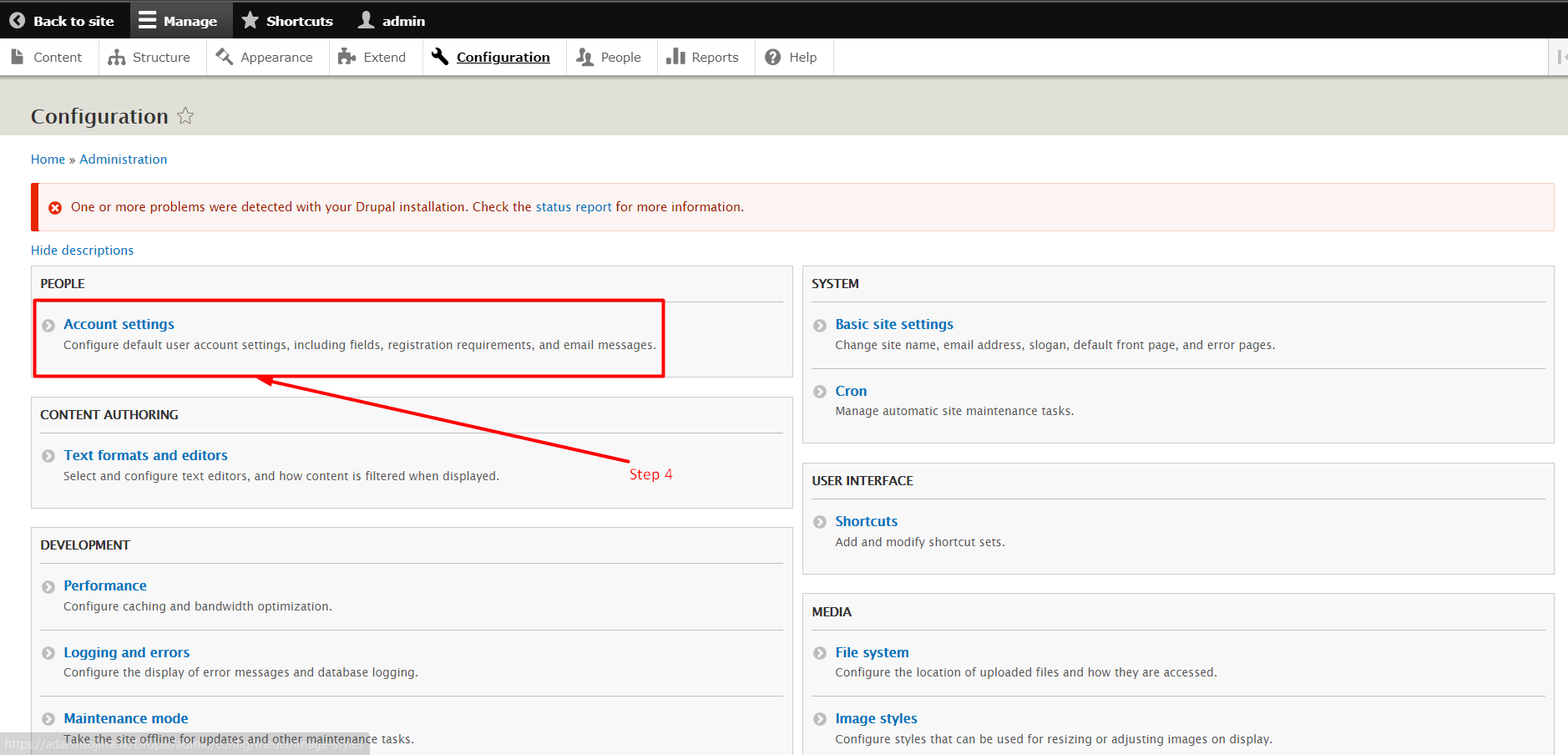Click the arrow bullet beside Image styles
The height and width of the screenshot is (755, 1568).
(820, 719)
